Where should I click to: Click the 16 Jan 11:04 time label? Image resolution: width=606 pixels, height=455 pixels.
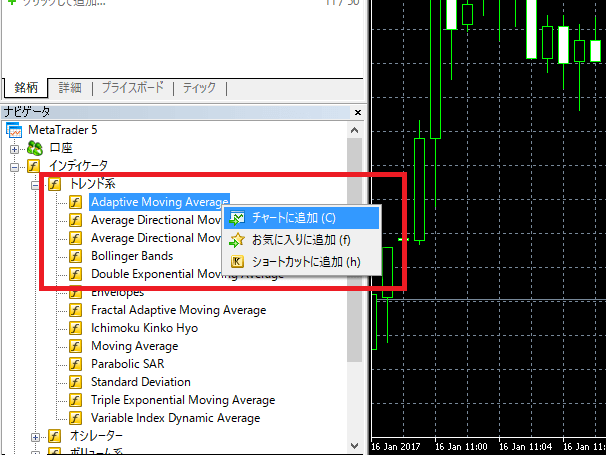(x=525, y=447)
